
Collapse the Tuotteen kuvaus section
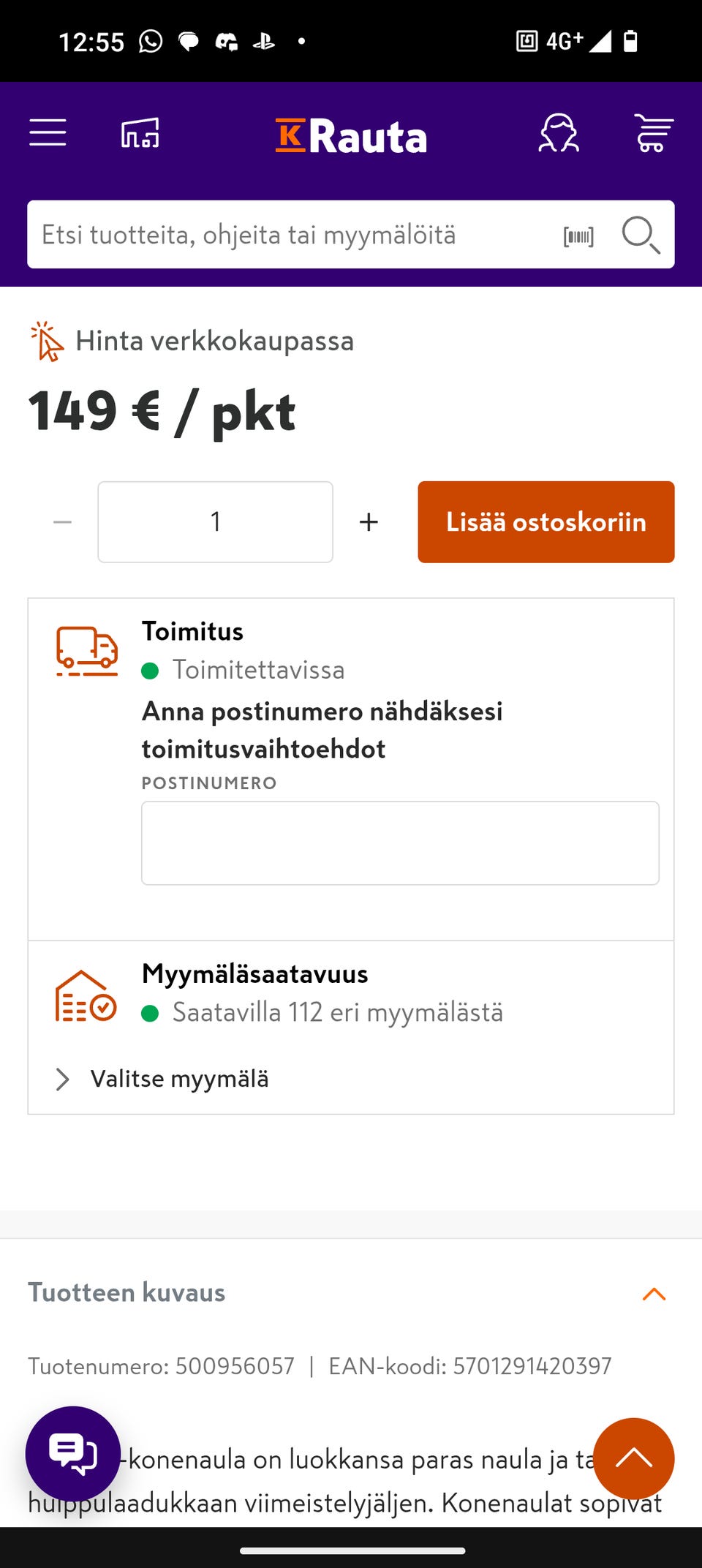click(654, 1292)
